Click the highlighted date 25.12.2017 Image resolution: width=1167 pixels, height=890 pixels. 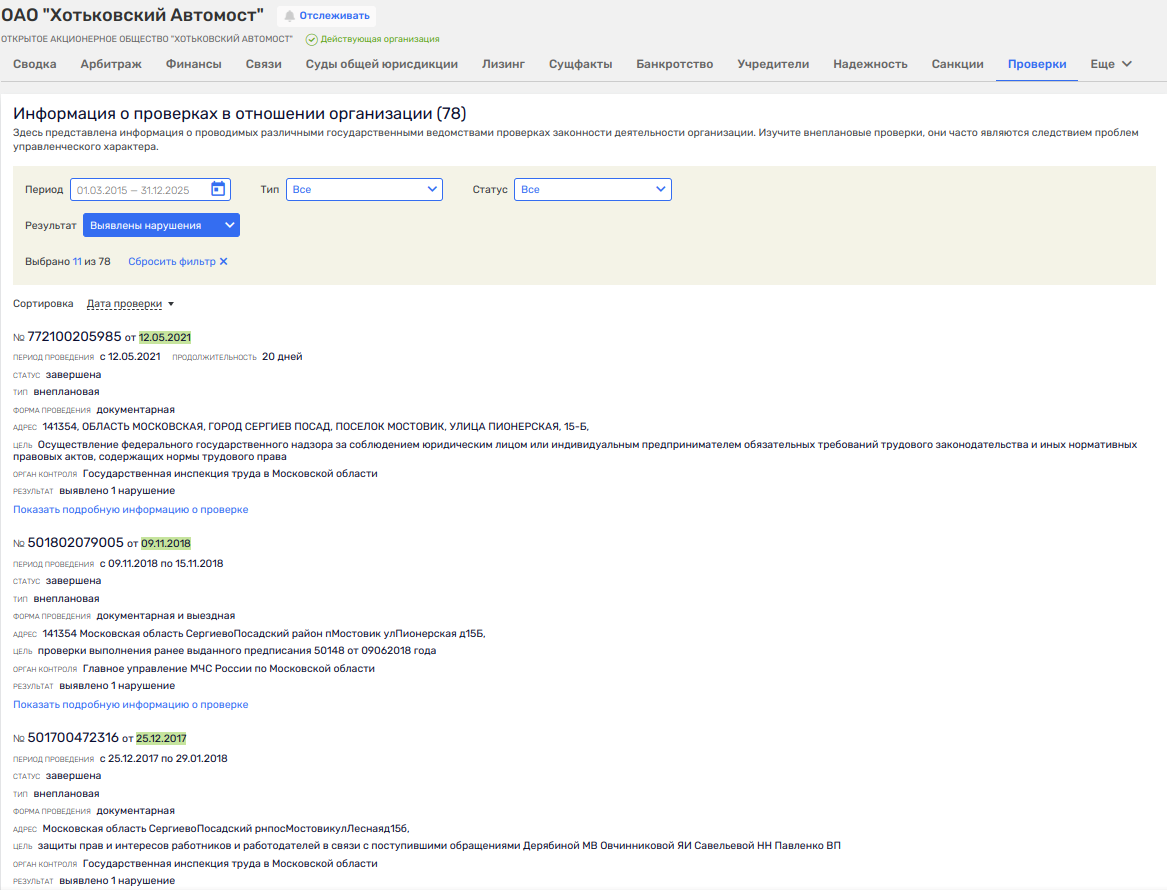tap(162, 738)
